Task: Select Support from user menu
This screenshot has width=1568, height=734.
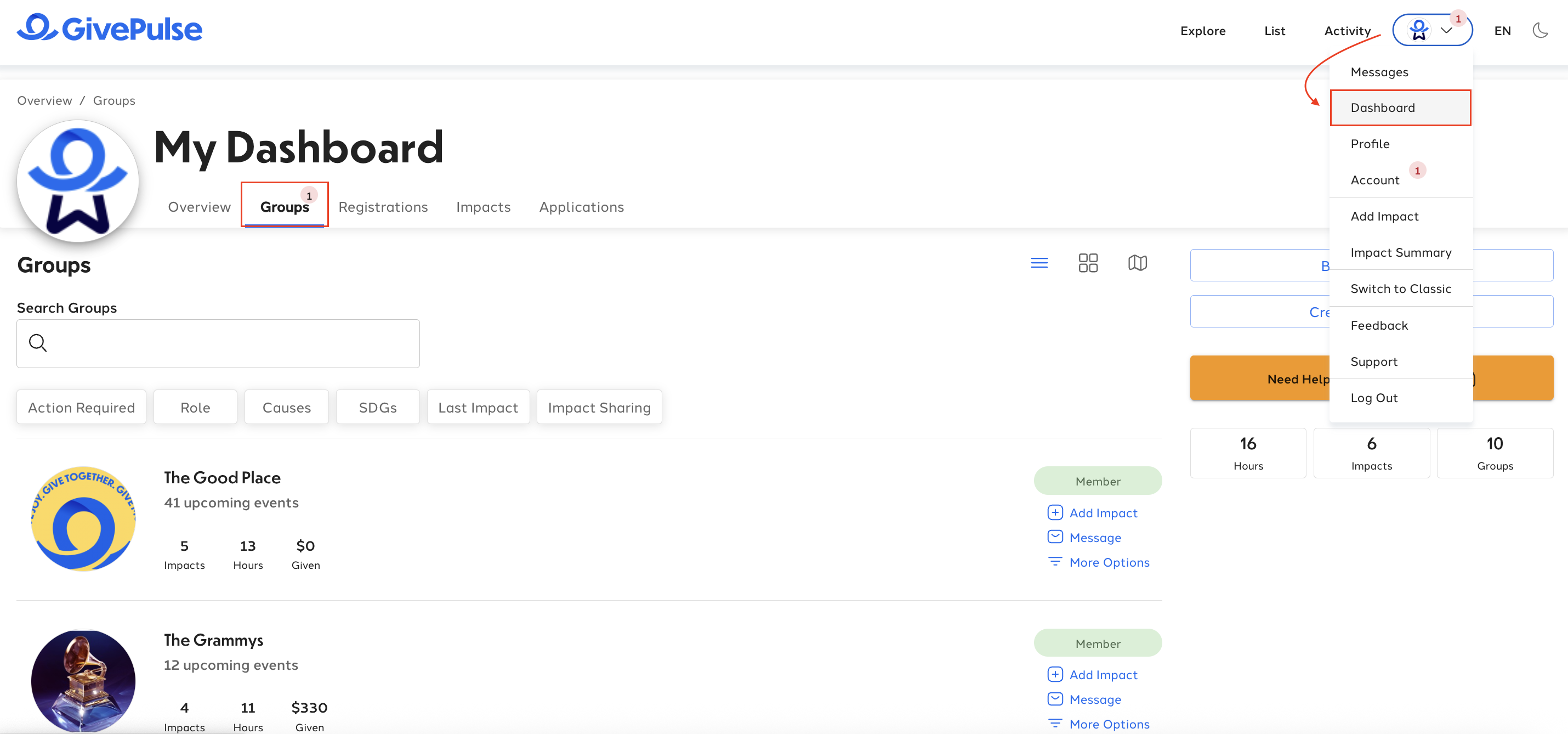Action: pyautogui.click(x=1401, y=361)
